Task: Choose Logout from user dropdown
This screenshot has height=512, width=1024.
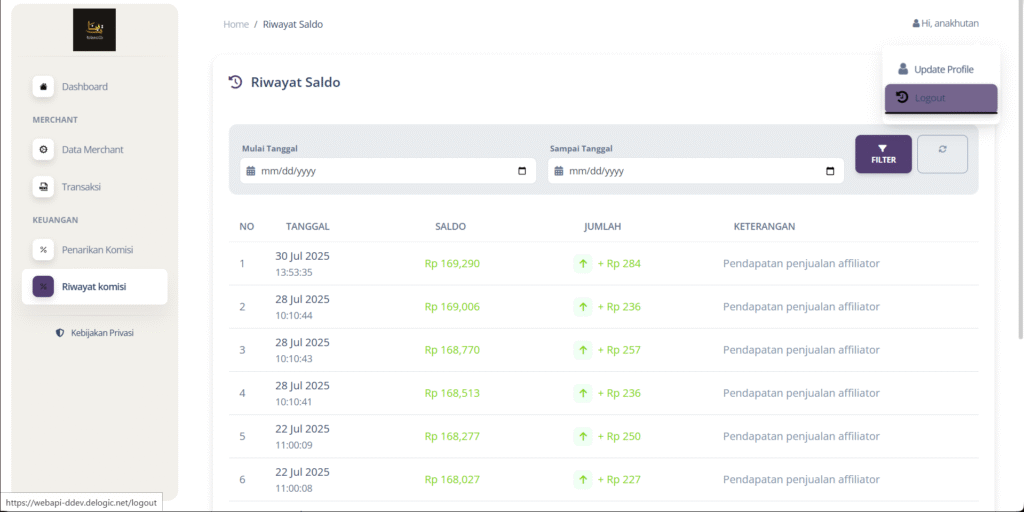Action: [x=941, y=98]
